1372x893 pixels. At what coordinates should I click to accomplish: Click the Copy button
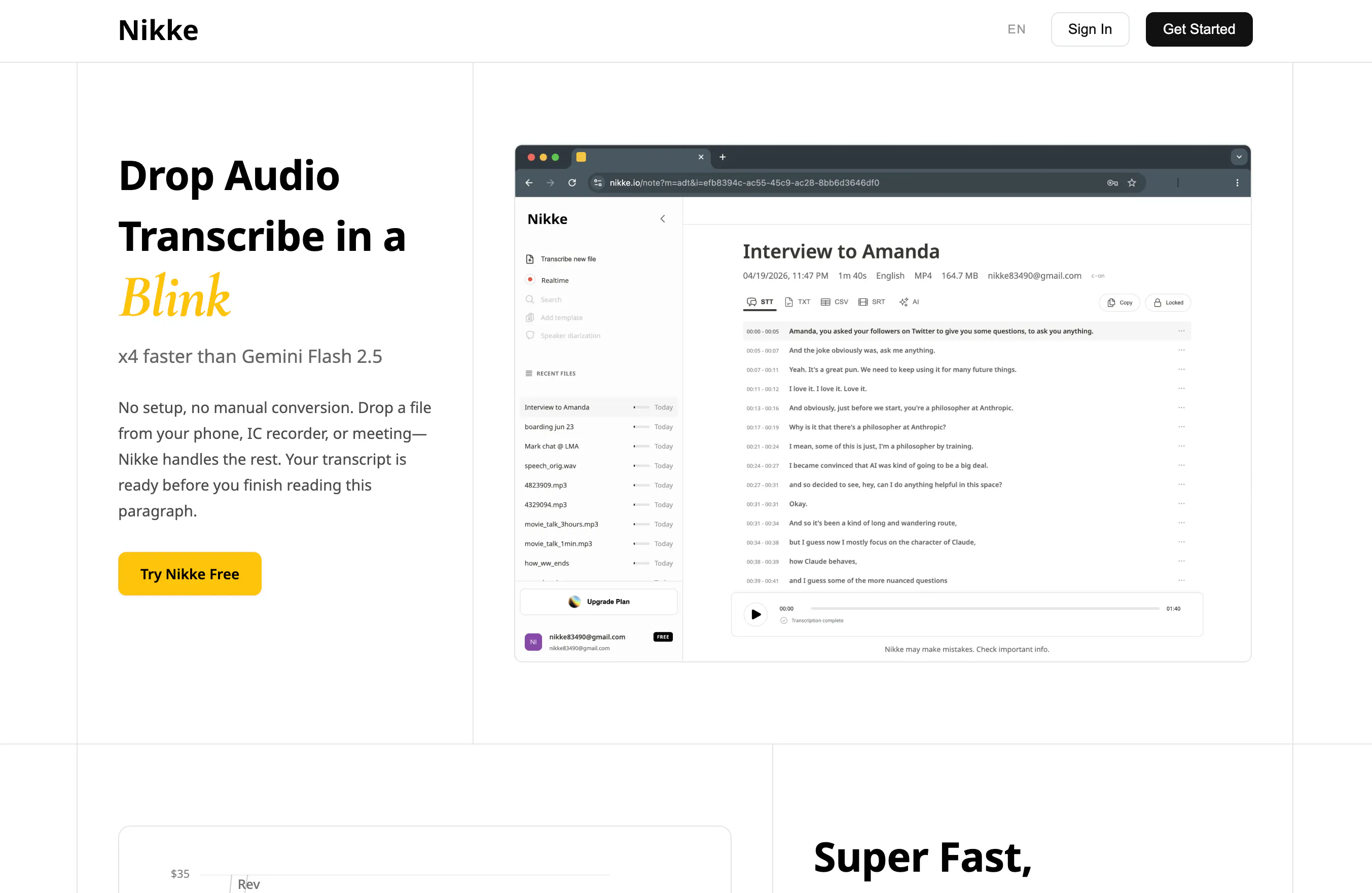[1120, 303]
